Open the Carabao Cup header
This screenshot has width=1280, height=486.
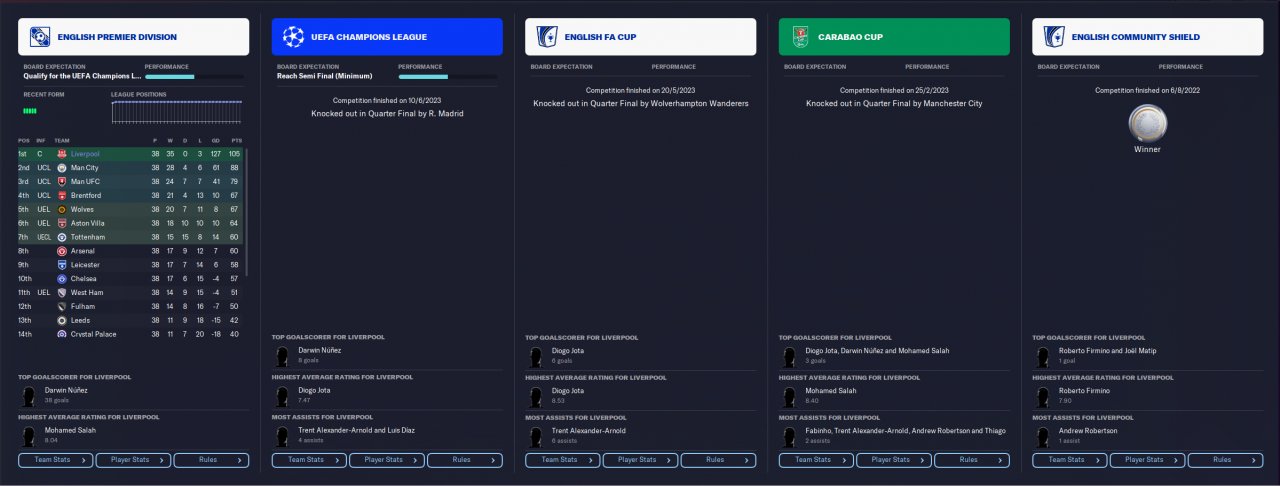tap(894, 37)
